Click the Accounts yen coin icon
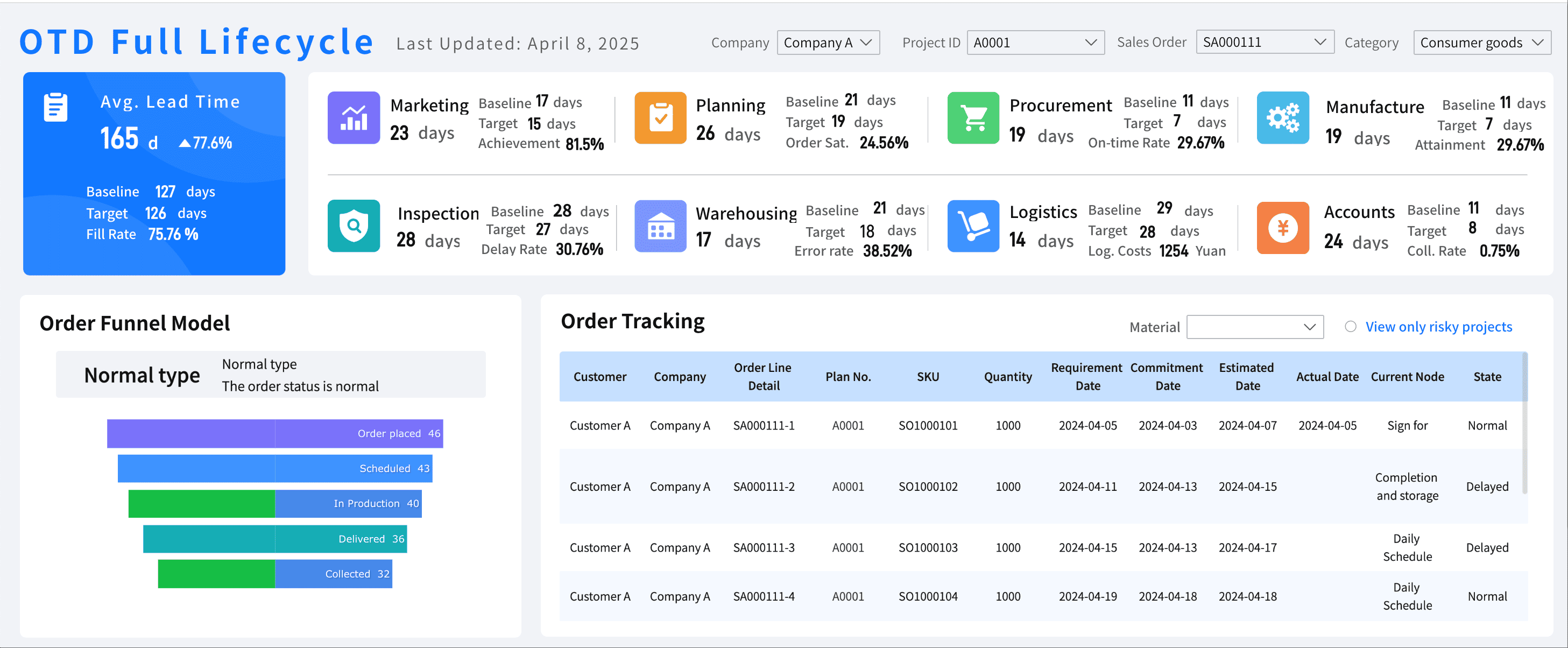This screenshot has width=1568, height=648. (x=1282, y=228)
